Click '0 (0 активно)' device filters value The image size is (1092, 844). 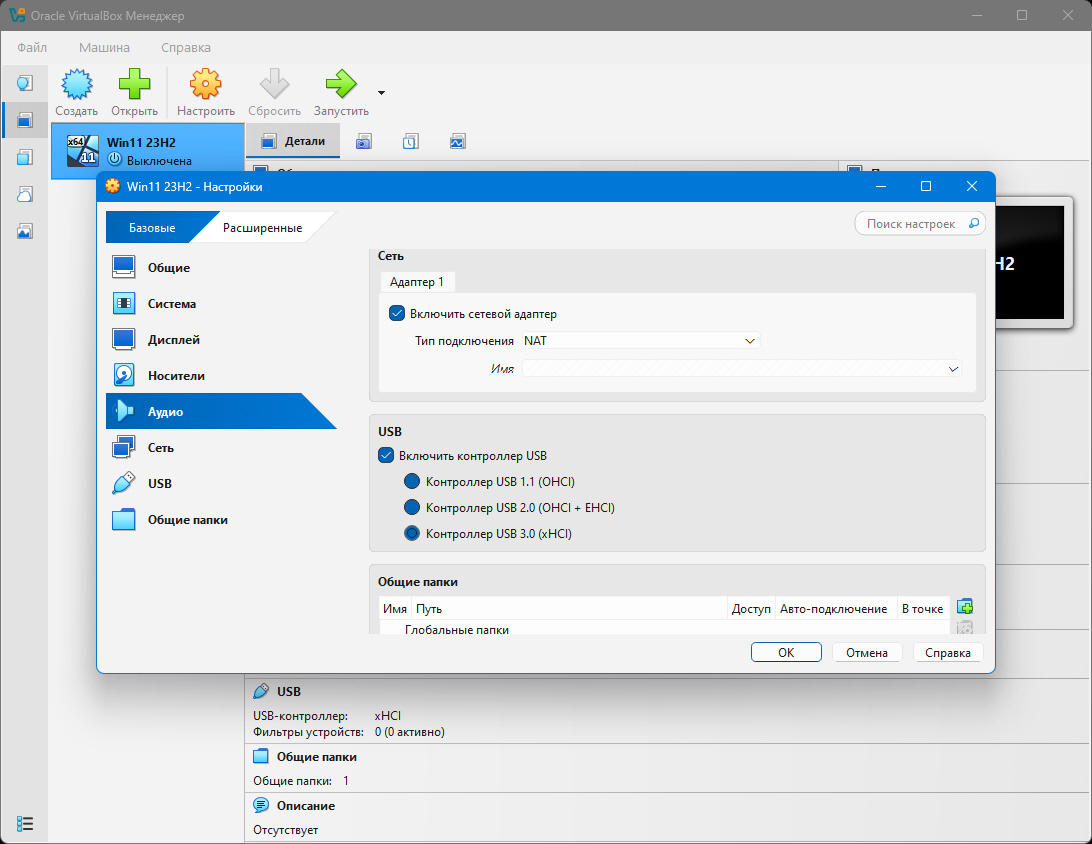pyautogui.click(x=410, y=732)
